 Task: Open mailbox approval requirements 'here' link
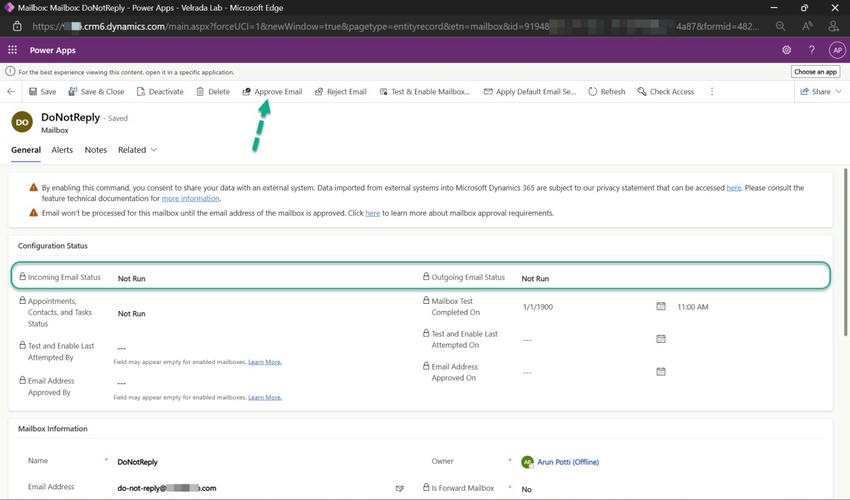coord(372,213)
